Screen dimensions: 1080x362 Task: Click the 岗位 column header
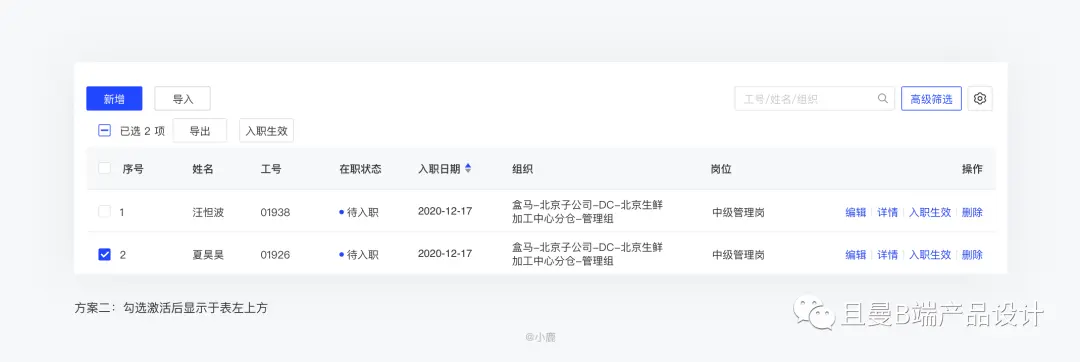721,169
